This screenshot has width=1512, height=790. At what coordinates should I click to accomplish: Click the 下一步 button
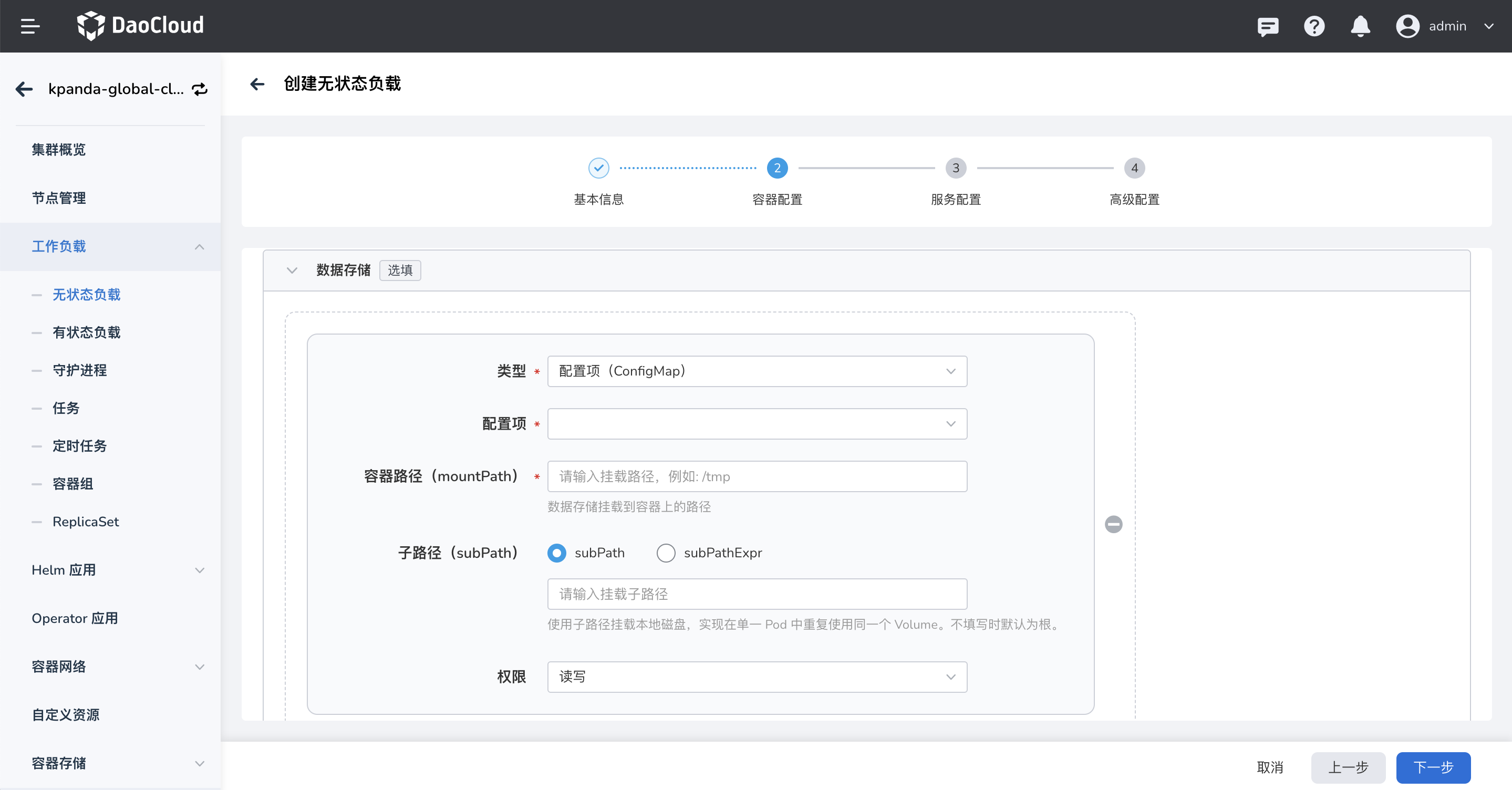click(1433, 768)
